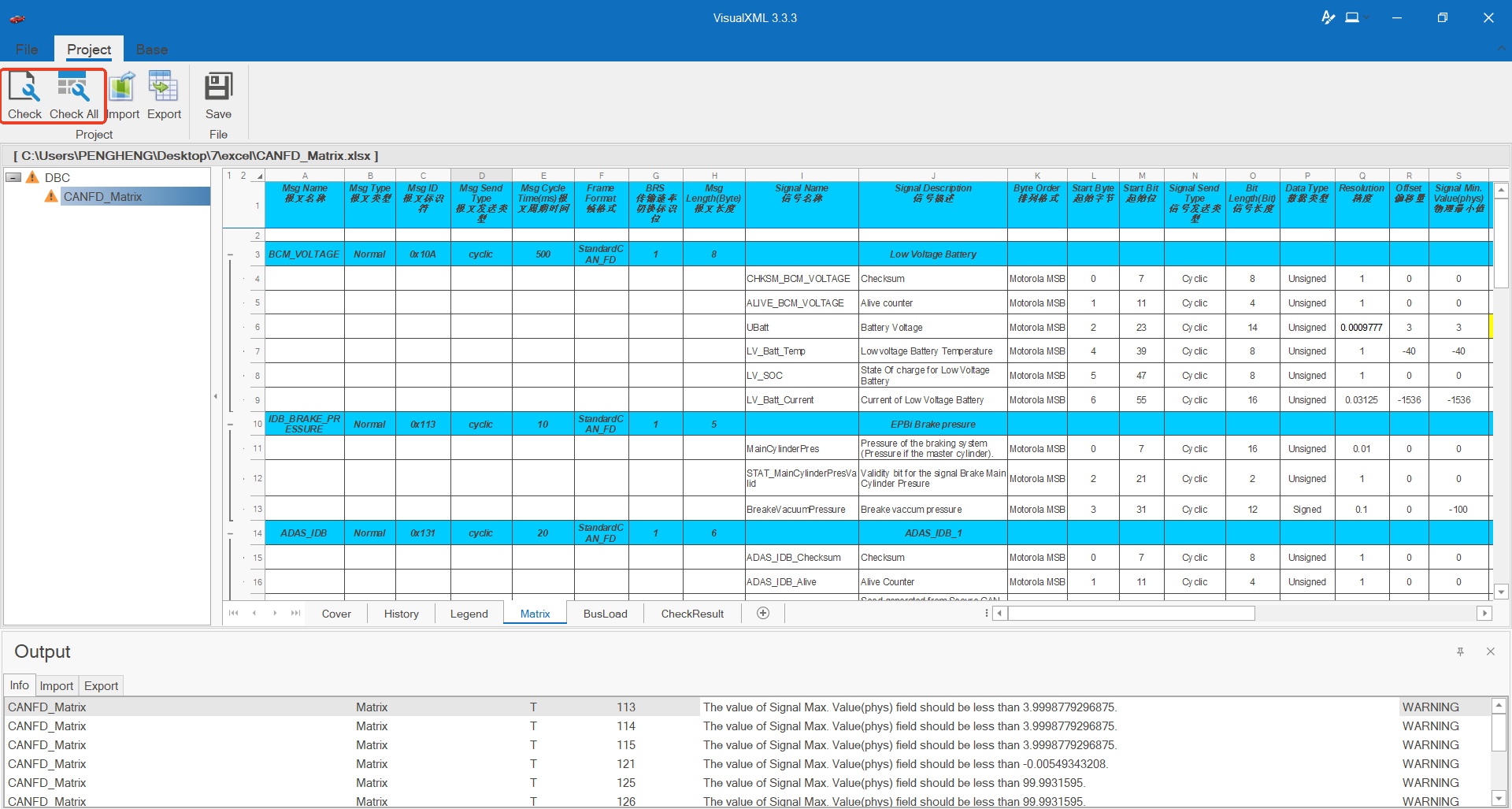
Task: Save the project with the Save icon
Action: point(218,87)
